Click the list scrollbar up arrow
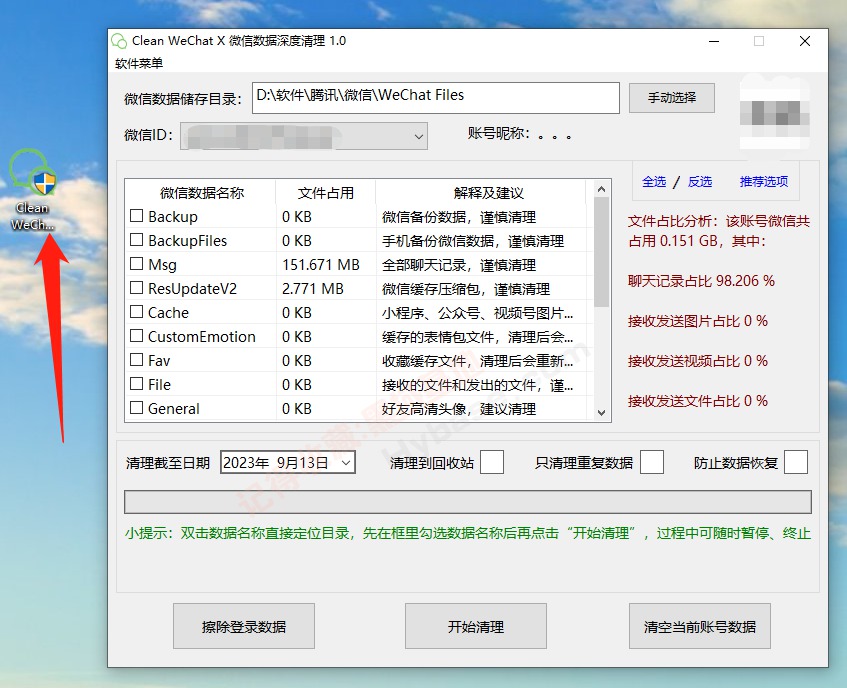Viewport: 847px width, 688px height. tap(601, 189)
